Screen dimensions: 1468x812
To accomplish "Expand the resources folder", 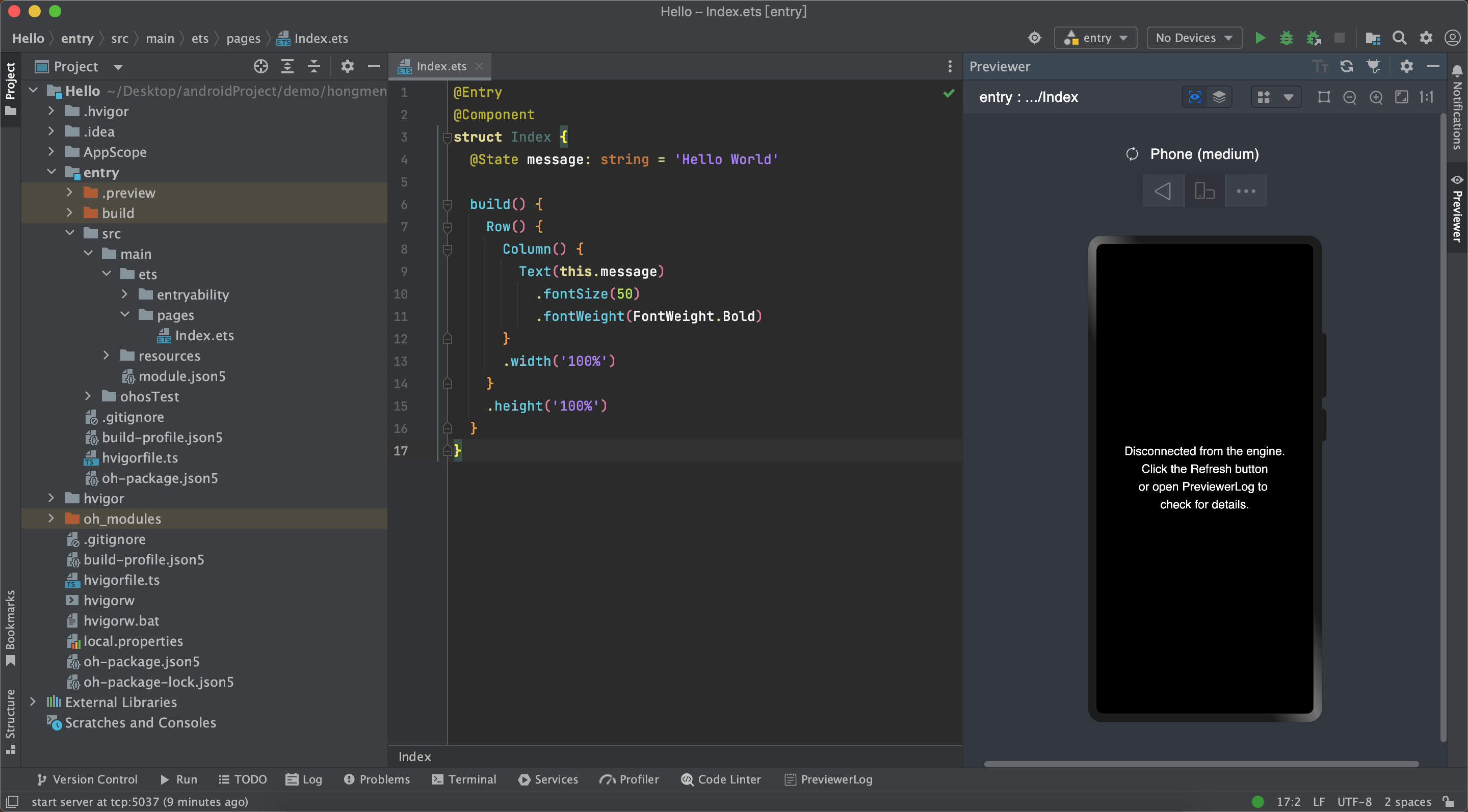I will (106, 356).
